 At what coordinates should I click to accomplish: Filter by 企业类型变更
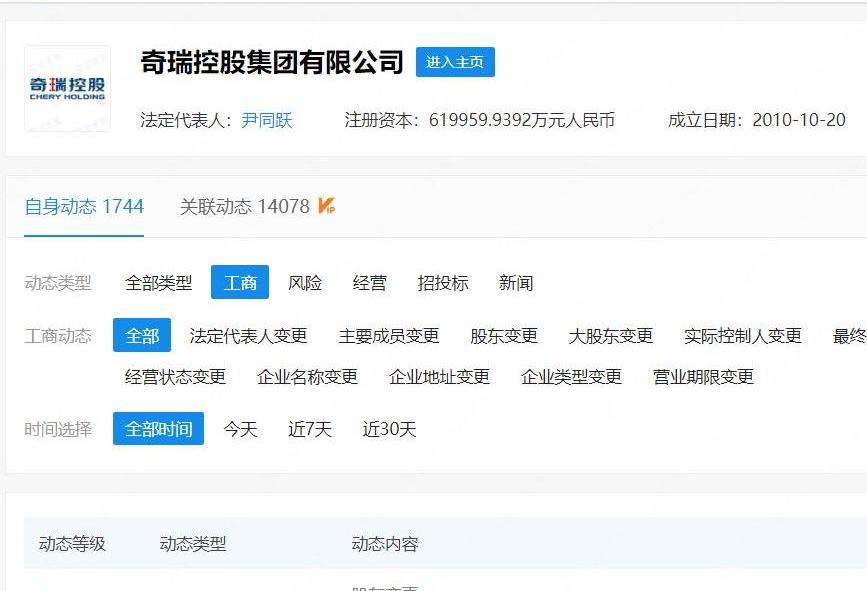pyautogui.click(x=571, y=376)
